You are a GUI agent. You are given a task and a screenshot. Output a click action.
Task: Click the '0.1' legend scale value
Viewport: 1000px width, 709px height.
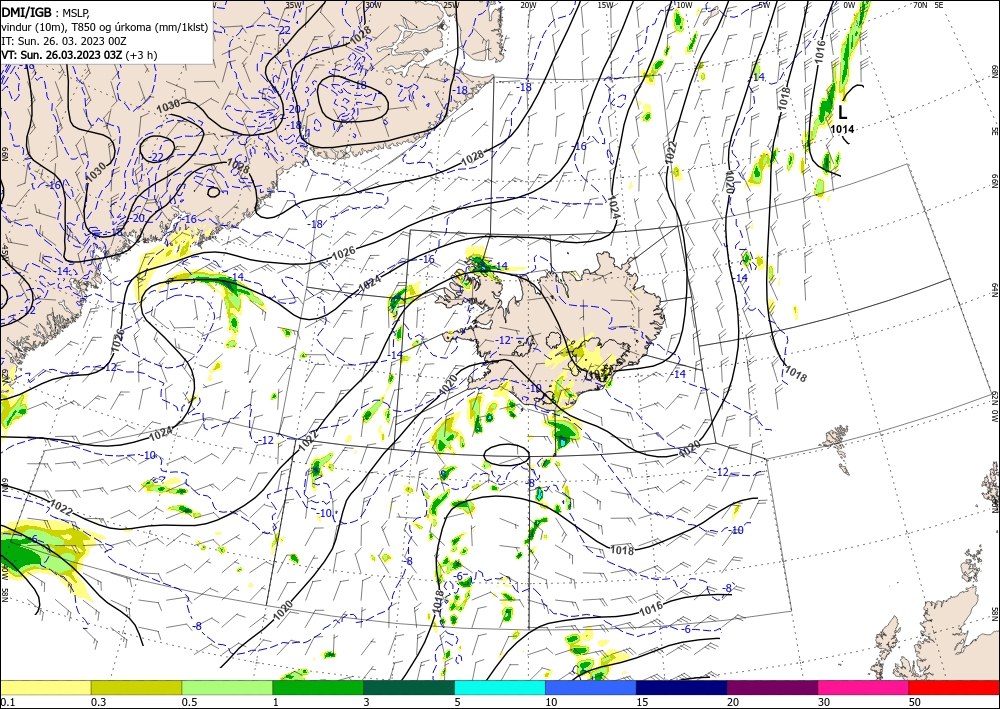point(7,702)
